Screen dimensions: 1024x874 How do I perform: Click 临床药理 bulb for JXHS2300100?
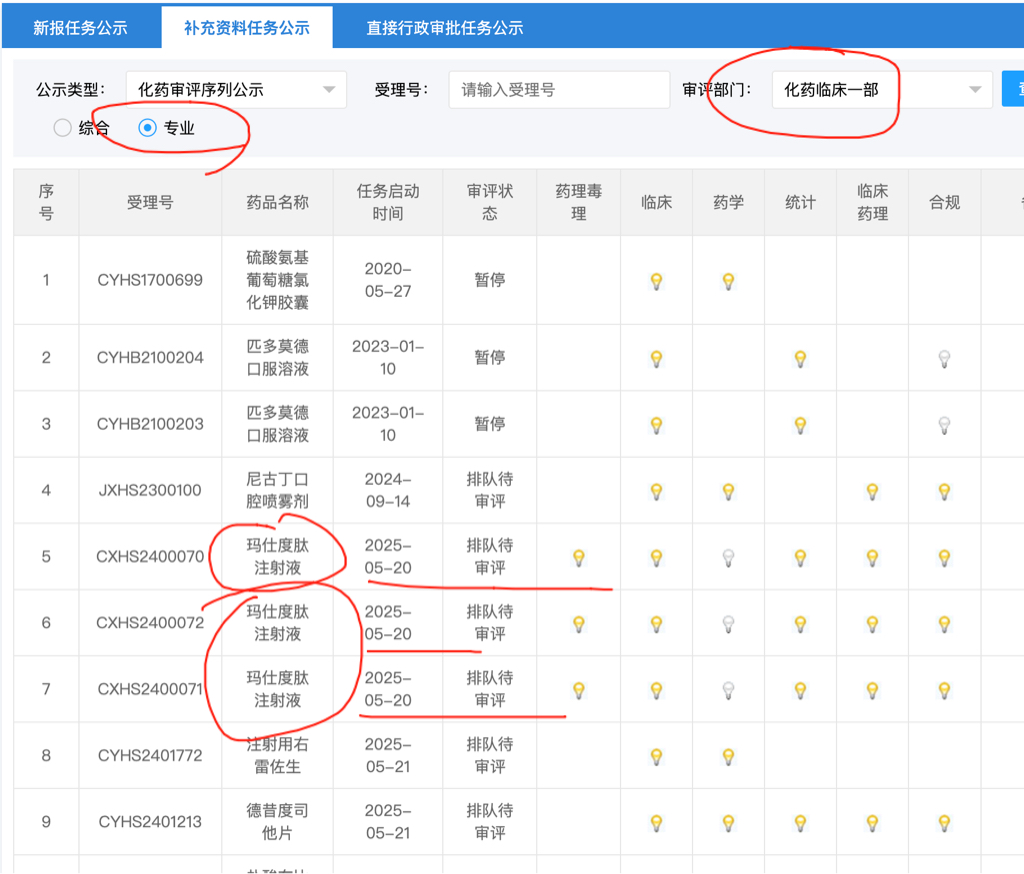coord(872,491)
